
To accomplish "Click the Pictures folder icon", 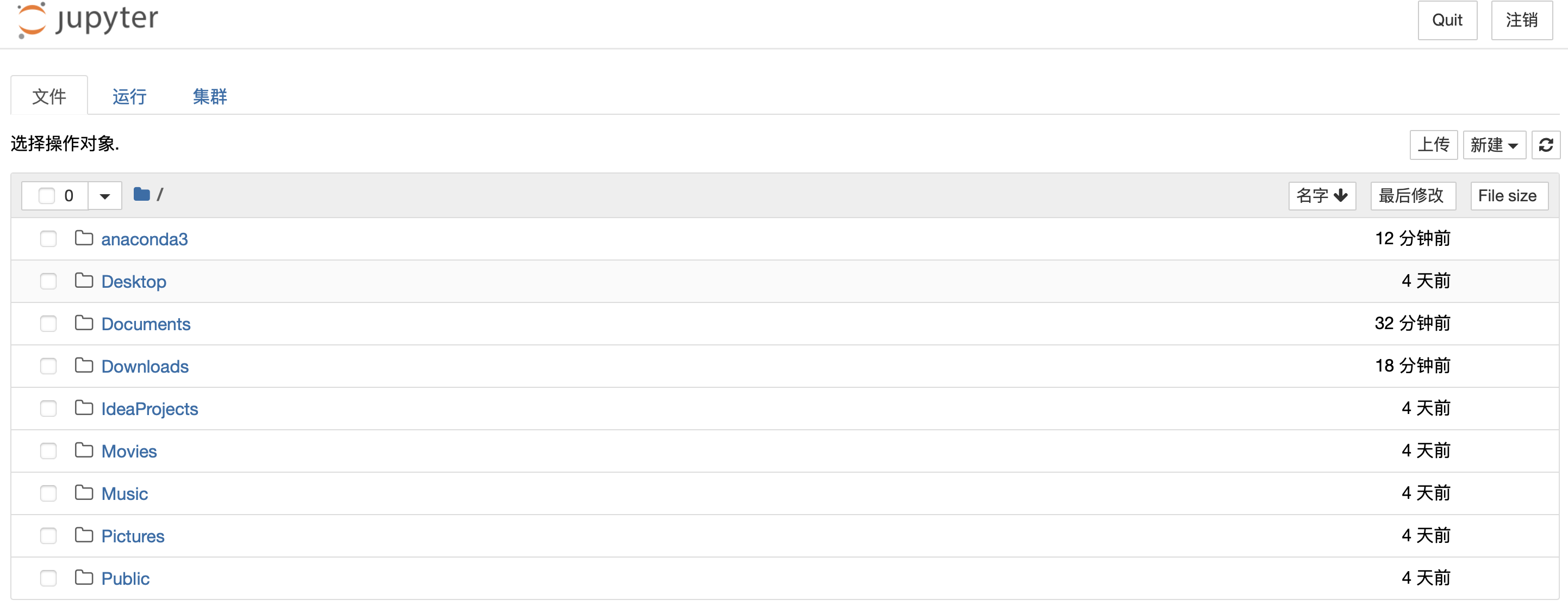I will [x=83, y=535].
